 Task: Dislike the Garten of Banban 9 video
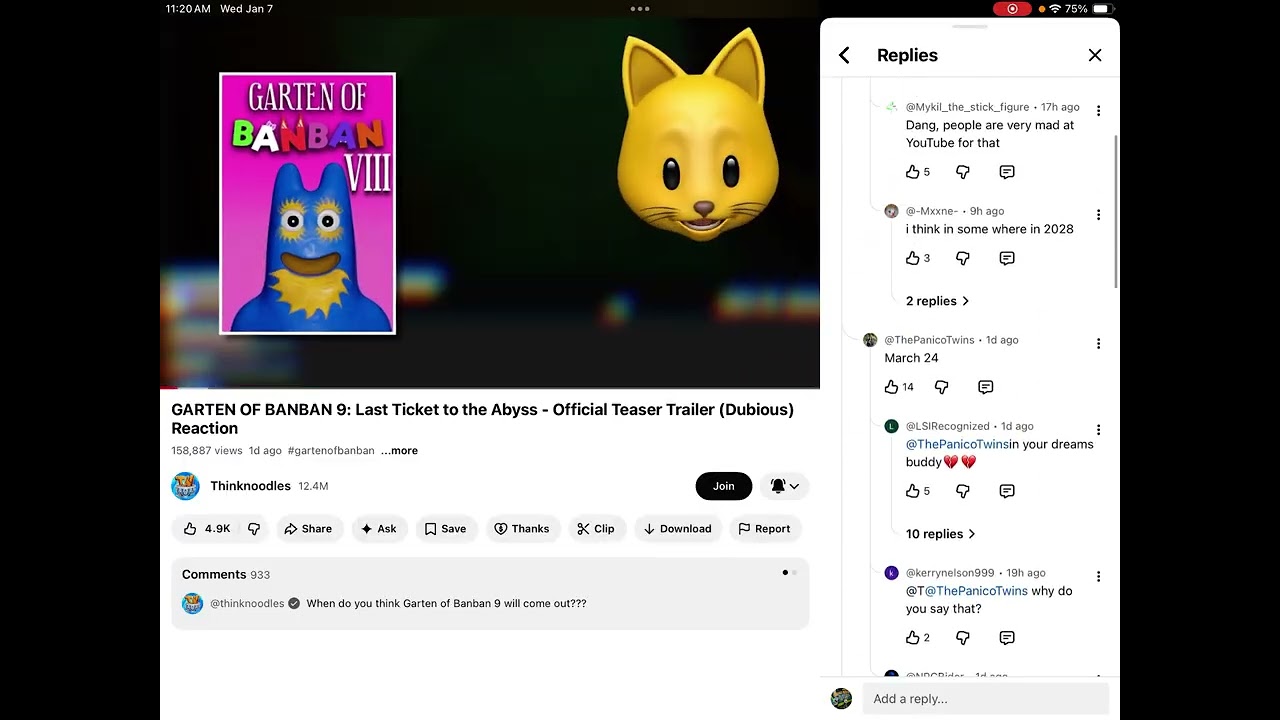click(x=254, y=529)
